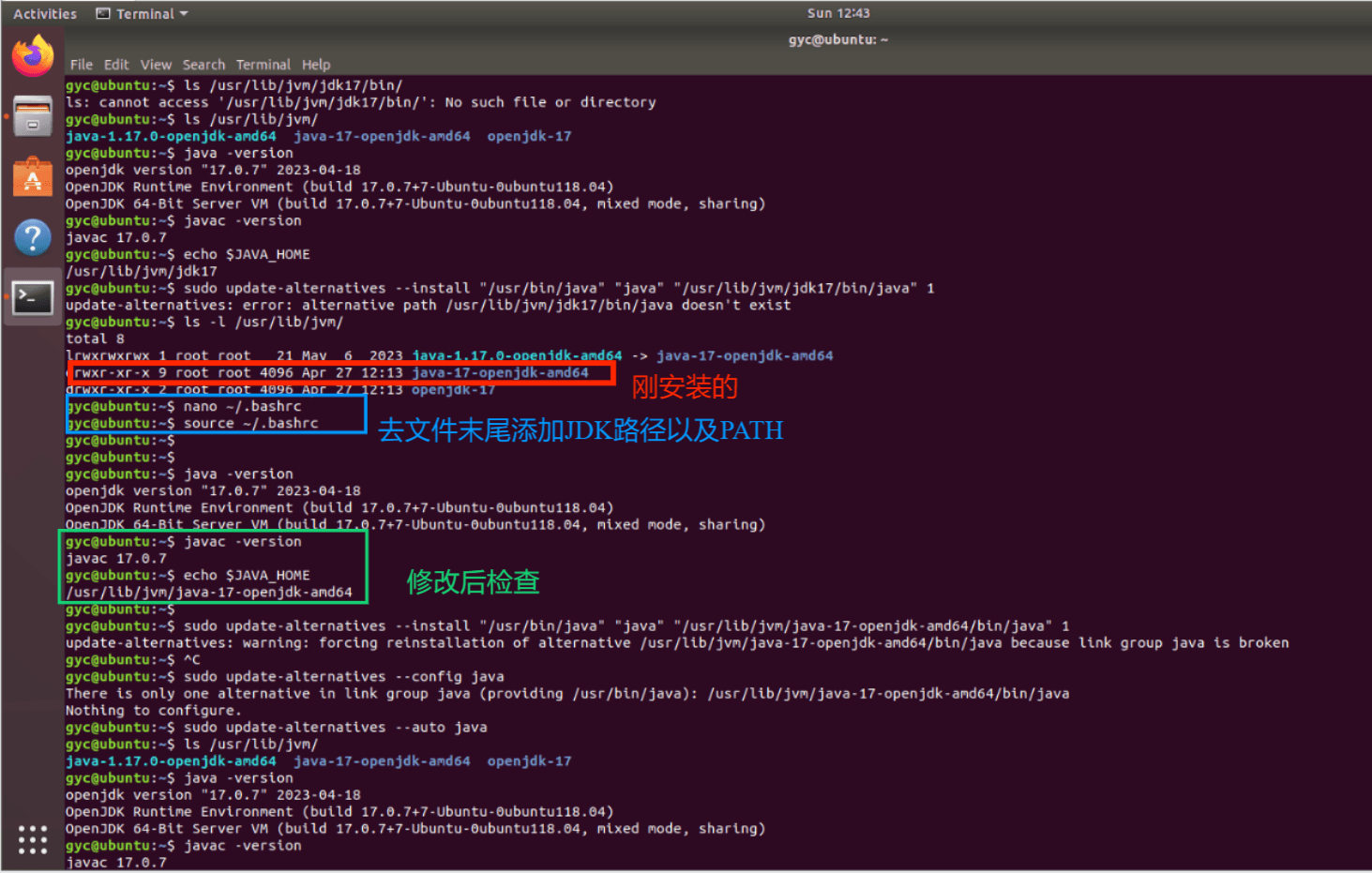
Task: Click the red-boxed java-17-openjdk-amd64 directory name
Action: click(507, 372)
